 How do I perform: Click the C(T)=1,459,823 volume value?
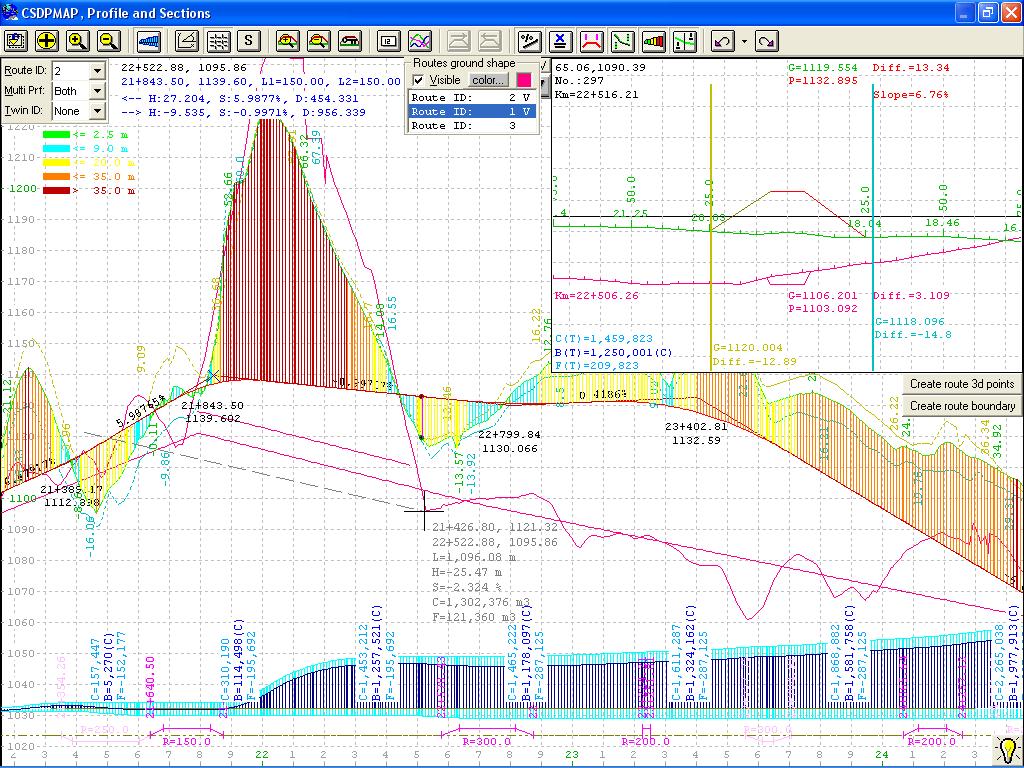603,339
